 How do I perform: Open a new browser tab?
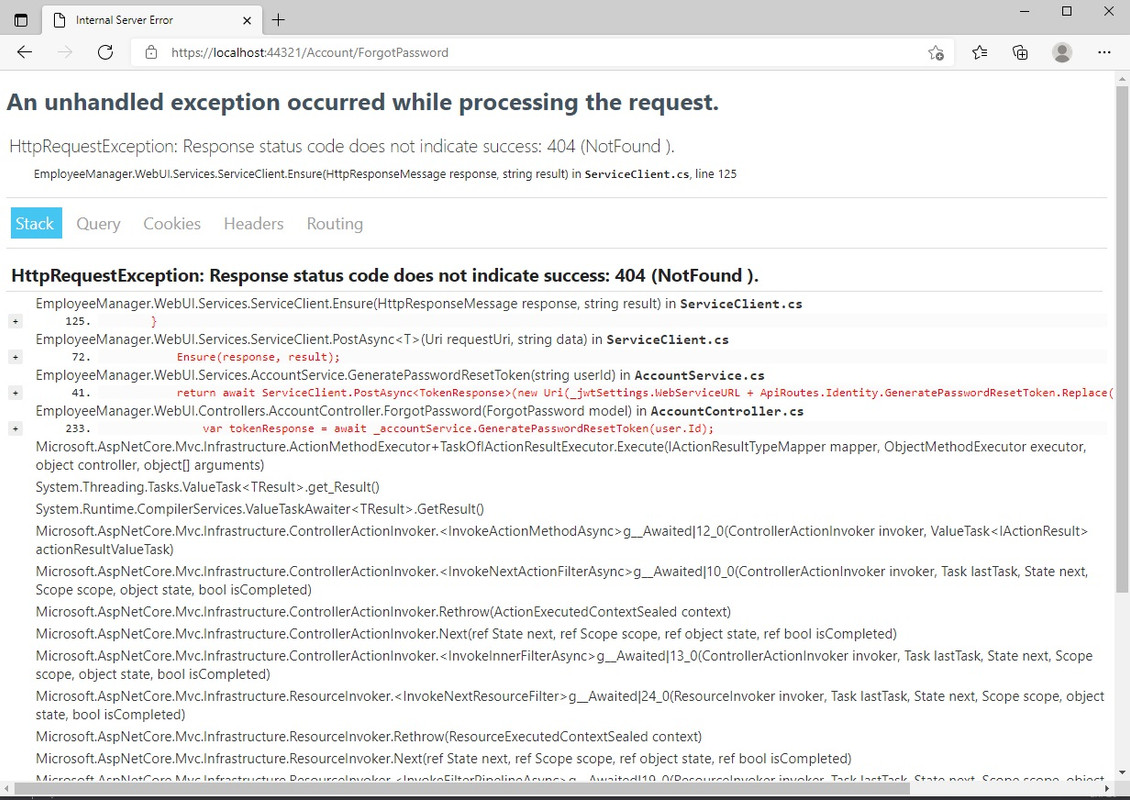[x=278, y=20]
